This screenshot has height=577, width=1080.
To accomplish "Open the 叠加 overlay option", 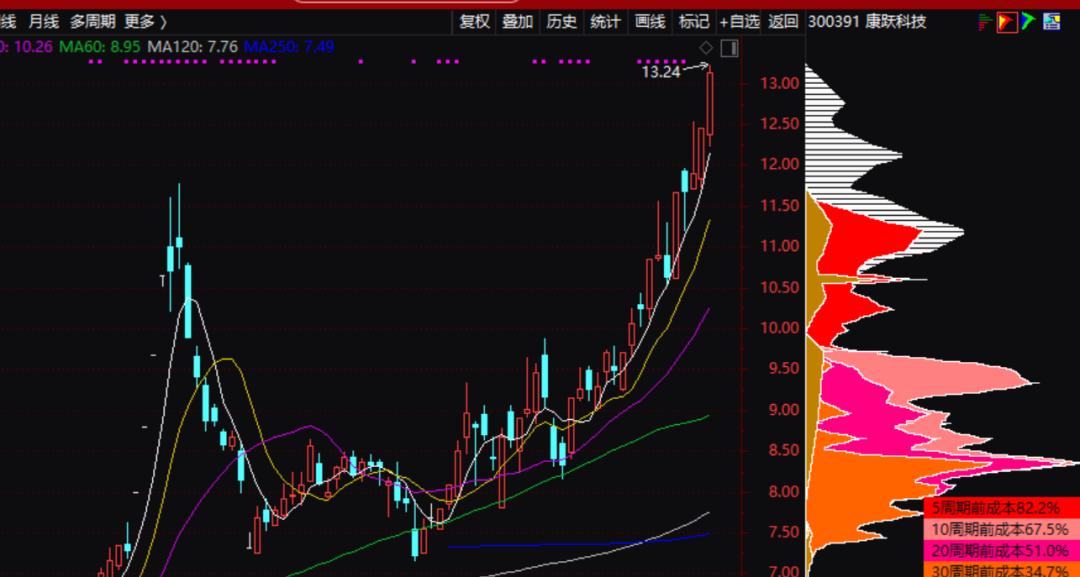I will click(517, 22).
